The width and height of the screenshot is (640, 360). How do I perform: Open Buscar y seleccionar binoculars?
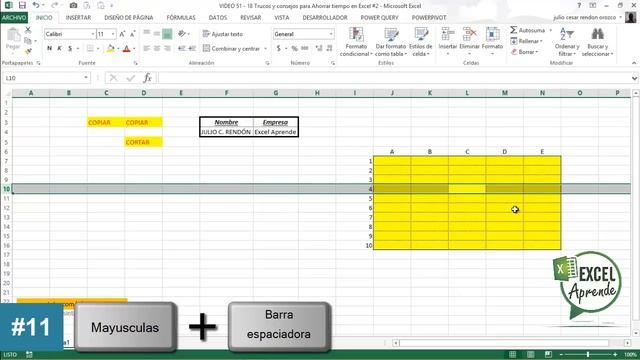598,42
